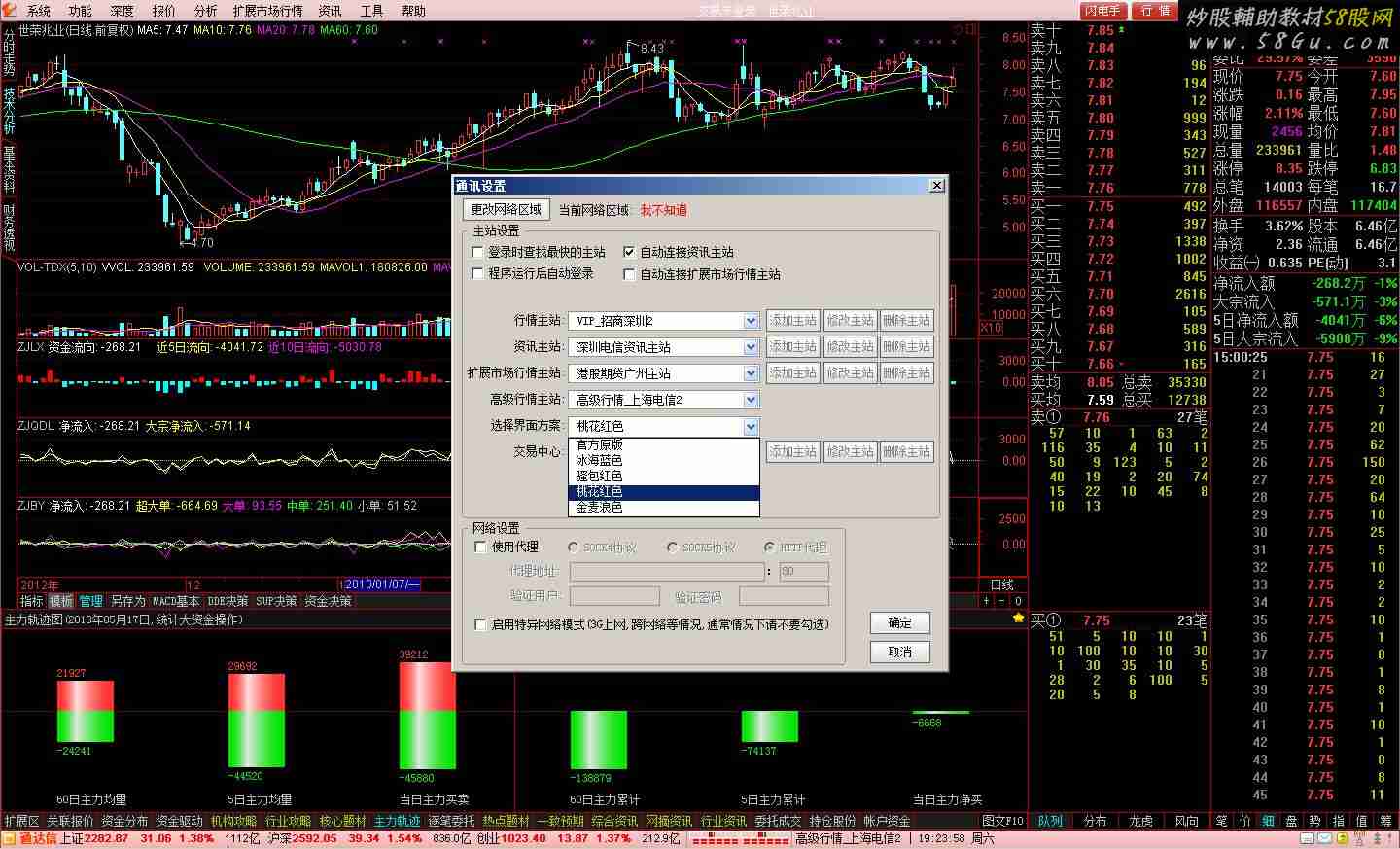Open the 帮助 menu
Image resolution: width=1400 pixels, height=849 pixels.
[x=414, y=11]
